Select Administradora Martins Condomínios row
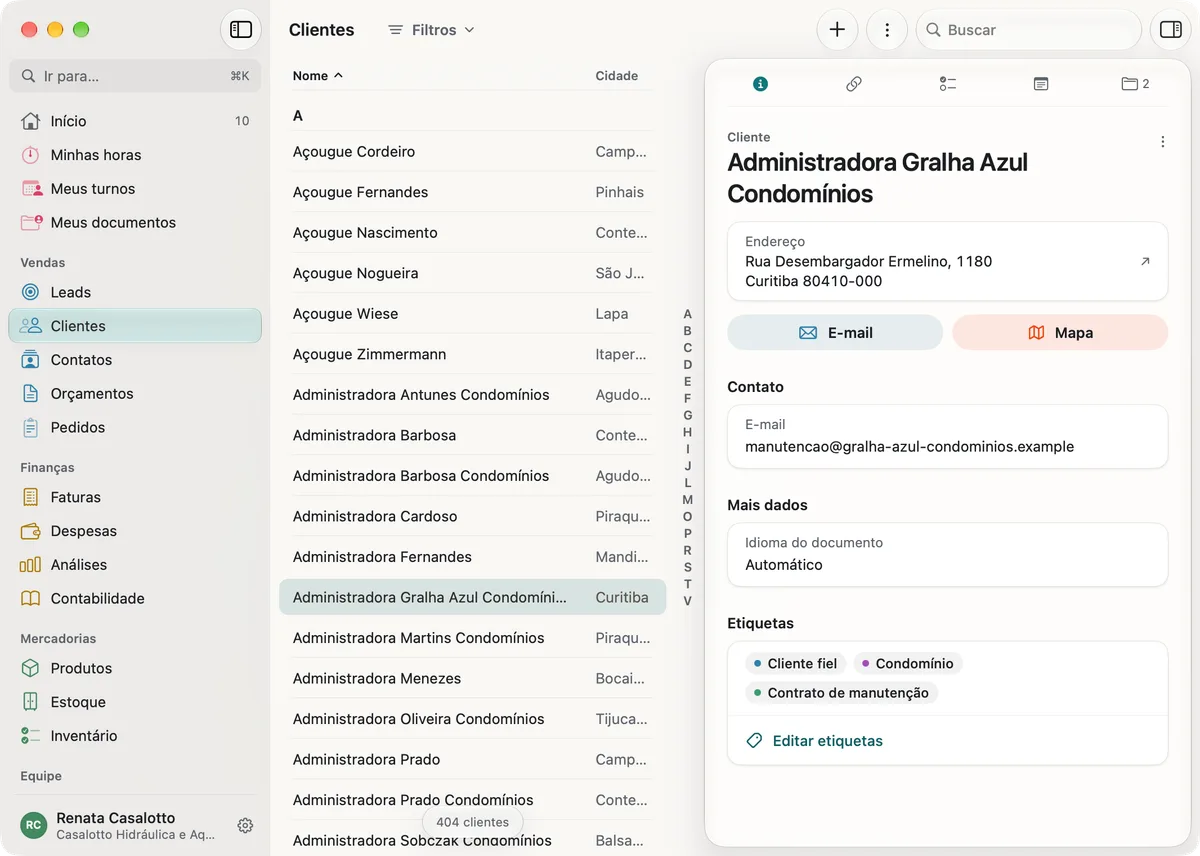Image resolution: width=1200 pixels, height=856 pixels. click(472, 638)
